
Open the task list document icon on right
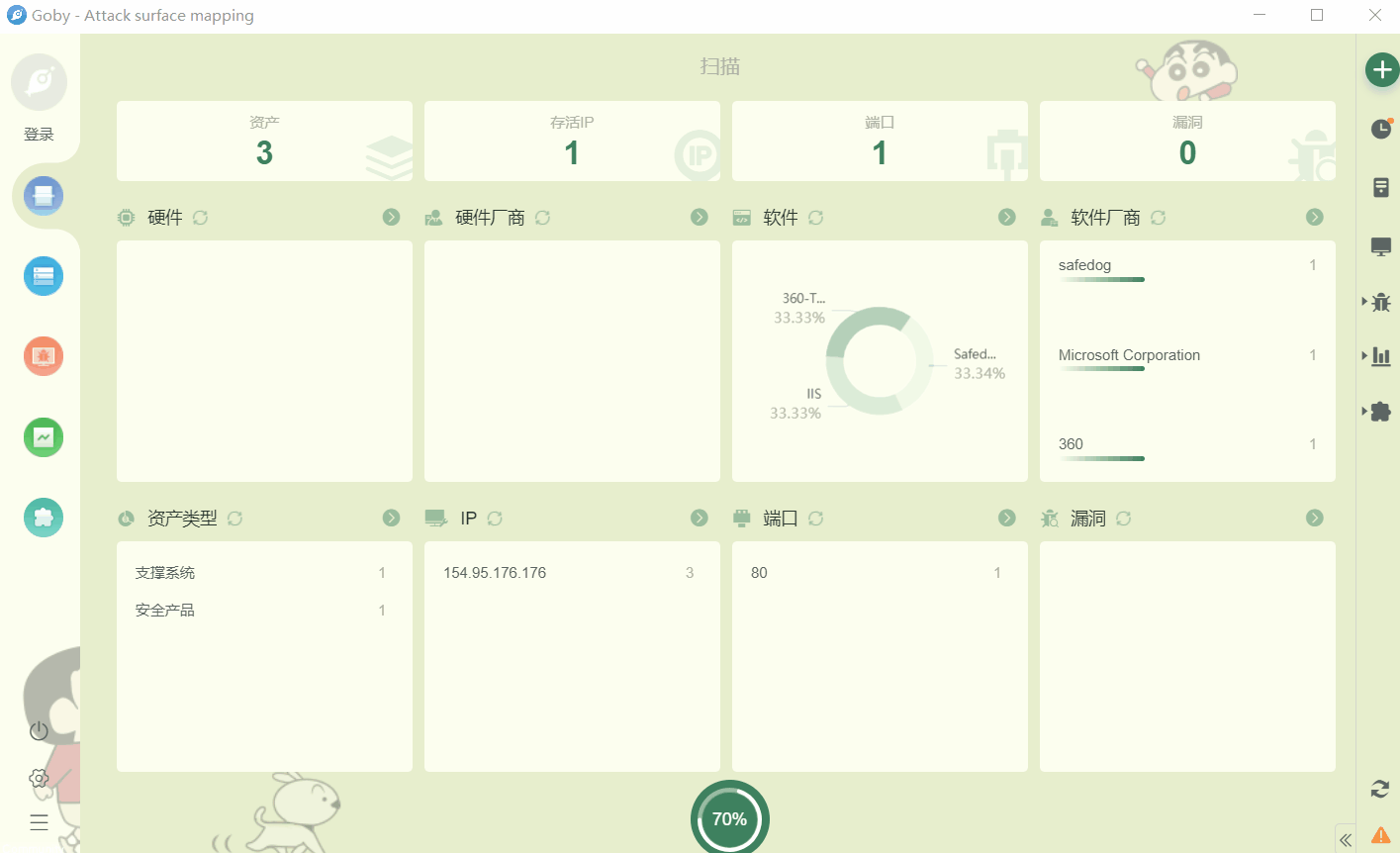pos(1381,187)
